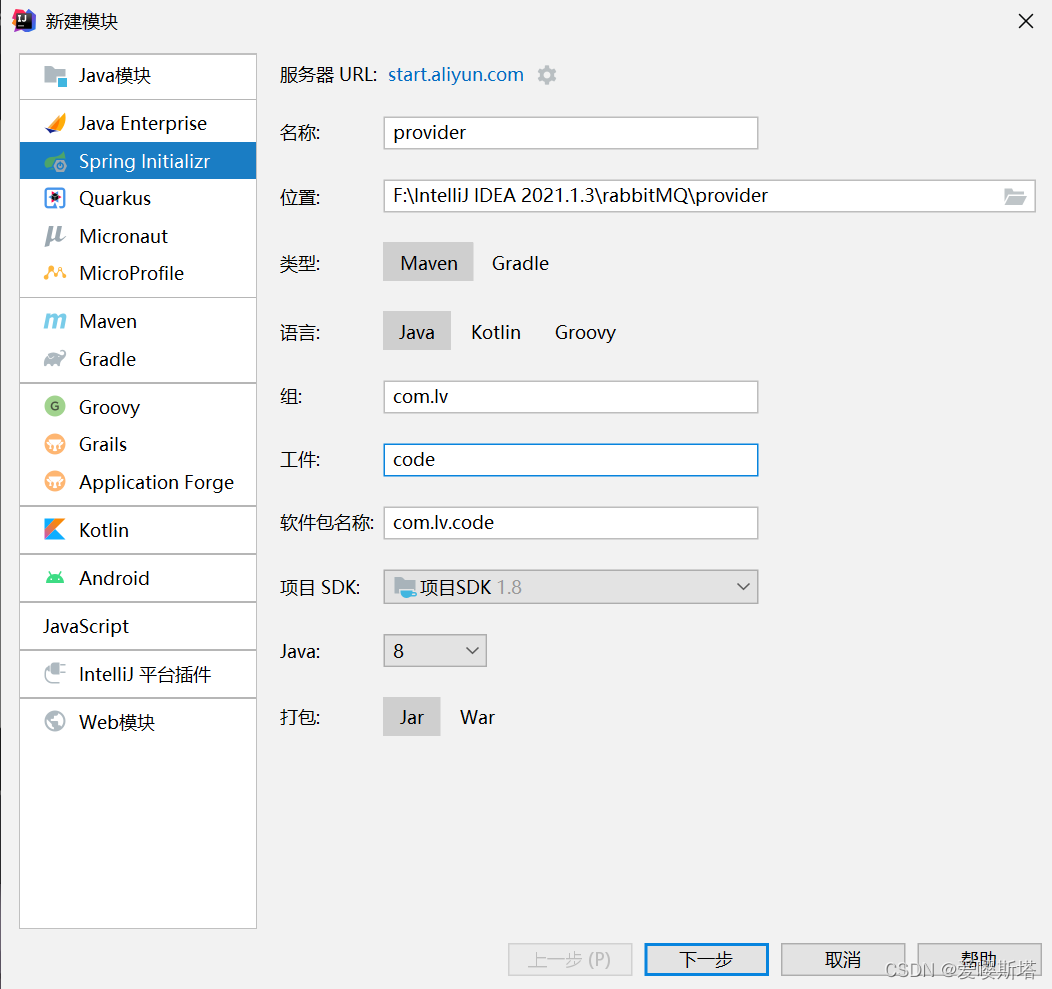1052x989 pixels.
Task: Click the Spring Initializr leaf icon
Action: (55, 162)
